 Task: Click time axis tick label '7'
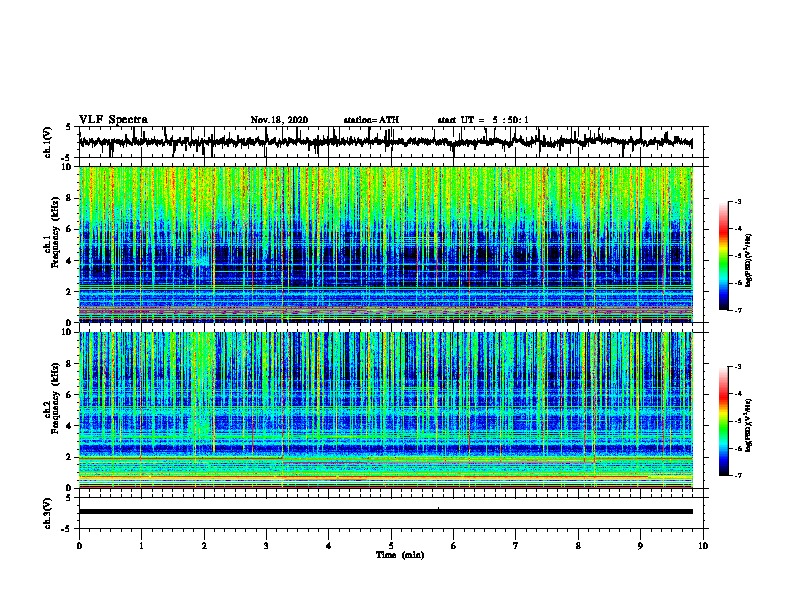pos(516,546)
